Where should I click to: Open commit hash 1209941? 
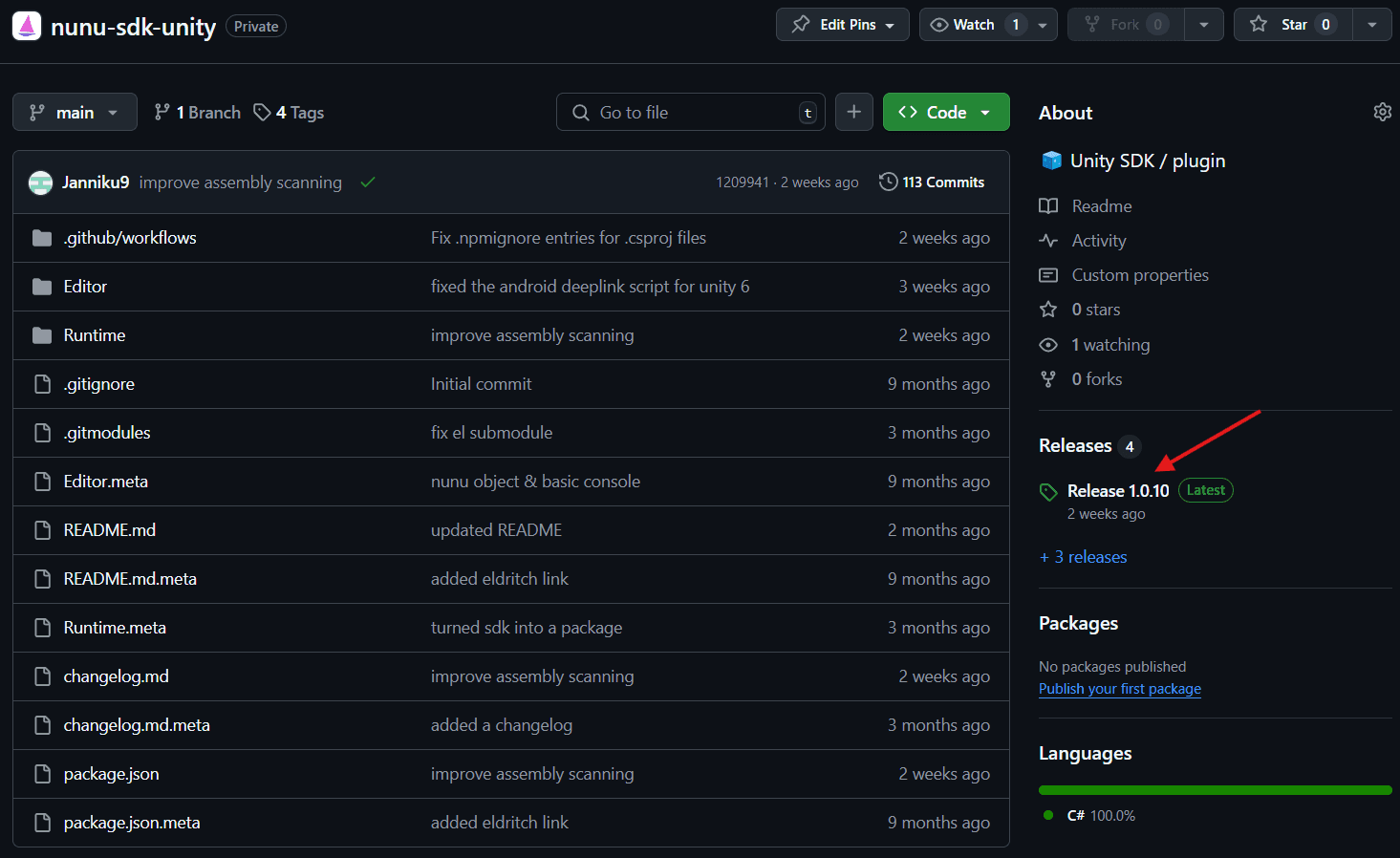(743, 182)
